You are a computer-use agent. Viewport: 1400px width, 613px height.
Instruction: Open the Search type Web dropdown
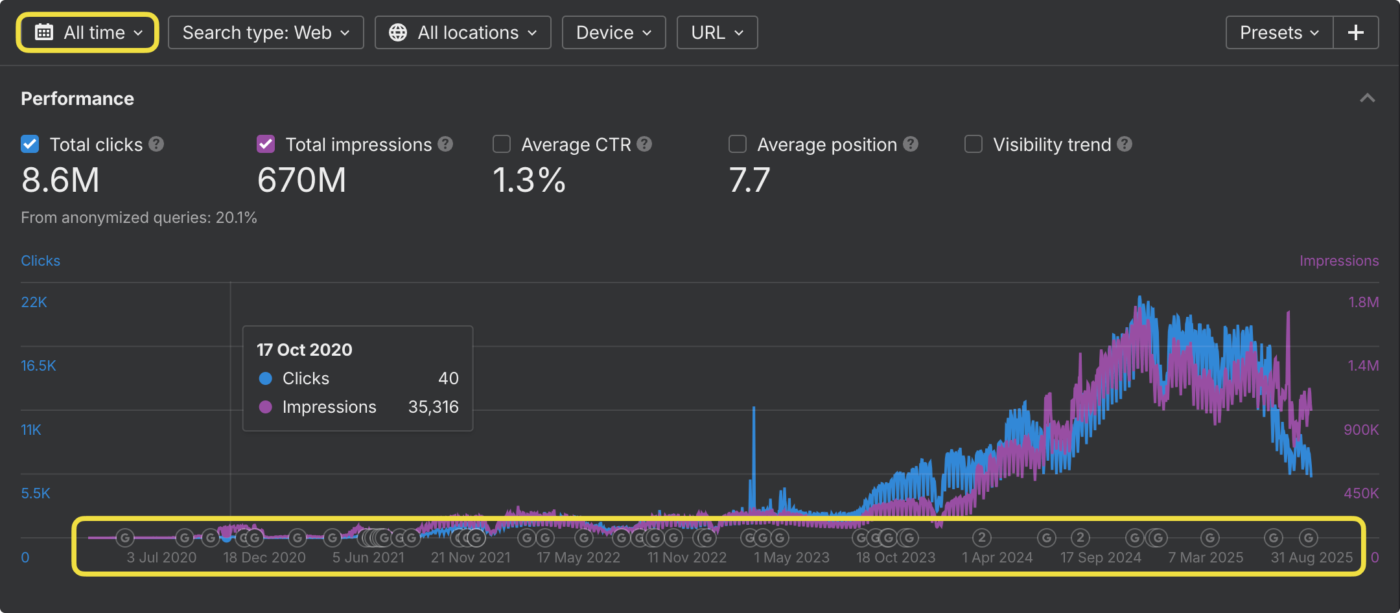point(265,32)
